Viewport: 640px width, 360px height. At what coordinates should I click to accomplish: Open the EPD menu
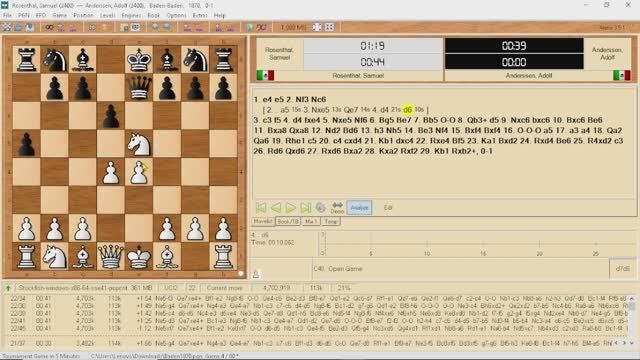click(41, 16)
